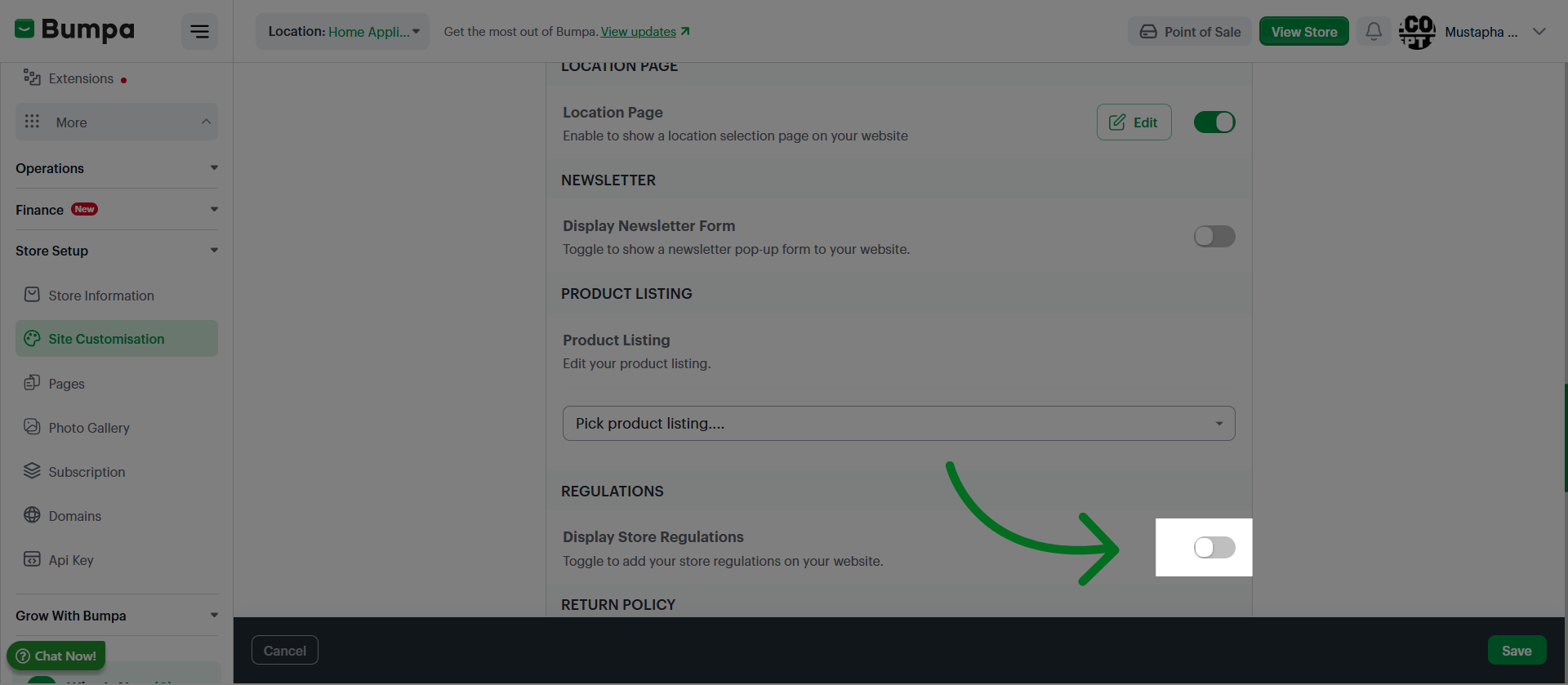Image resolution: width=1568 pixels, height=685 pixels.
Task: Save the customisation changes
Action: pyautogui.click(x=1517, y=651)
